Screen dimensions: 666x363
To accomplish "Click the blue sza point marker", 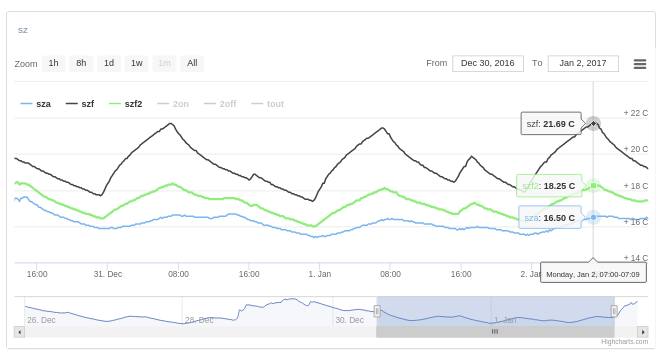I will coord(593,217).
